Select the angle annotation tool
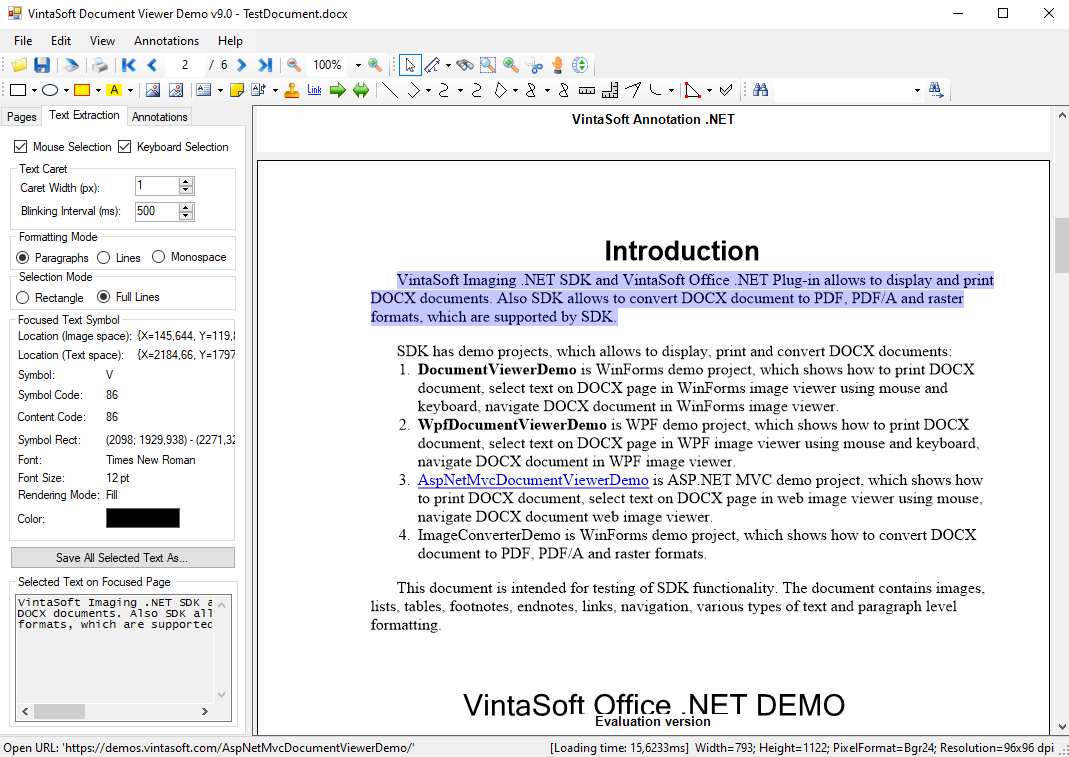 [633, 90]
